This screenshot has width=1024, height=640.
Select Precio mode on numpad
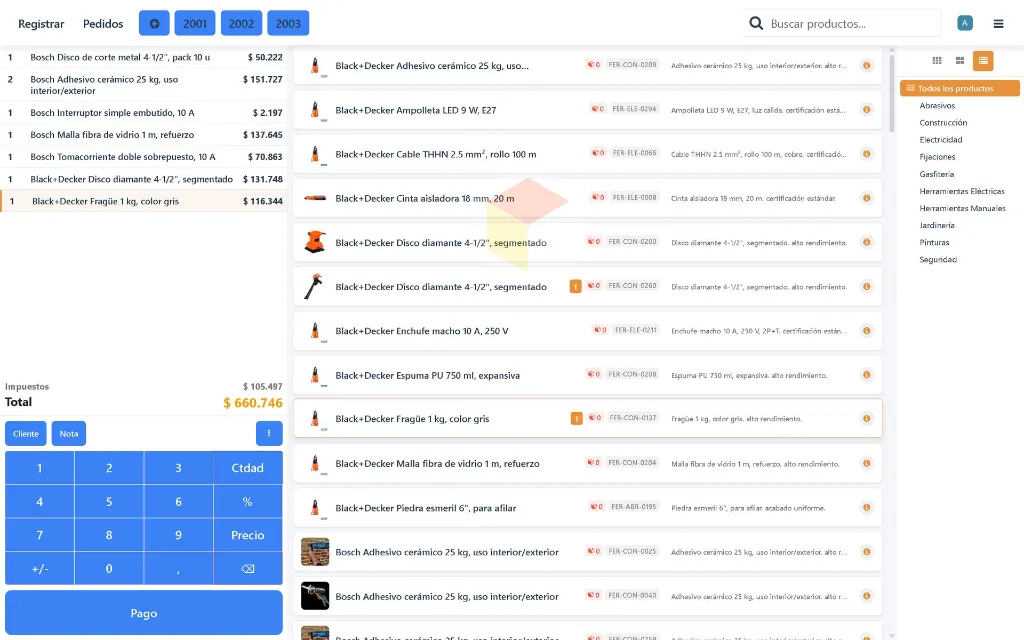[x=248, y=535]
